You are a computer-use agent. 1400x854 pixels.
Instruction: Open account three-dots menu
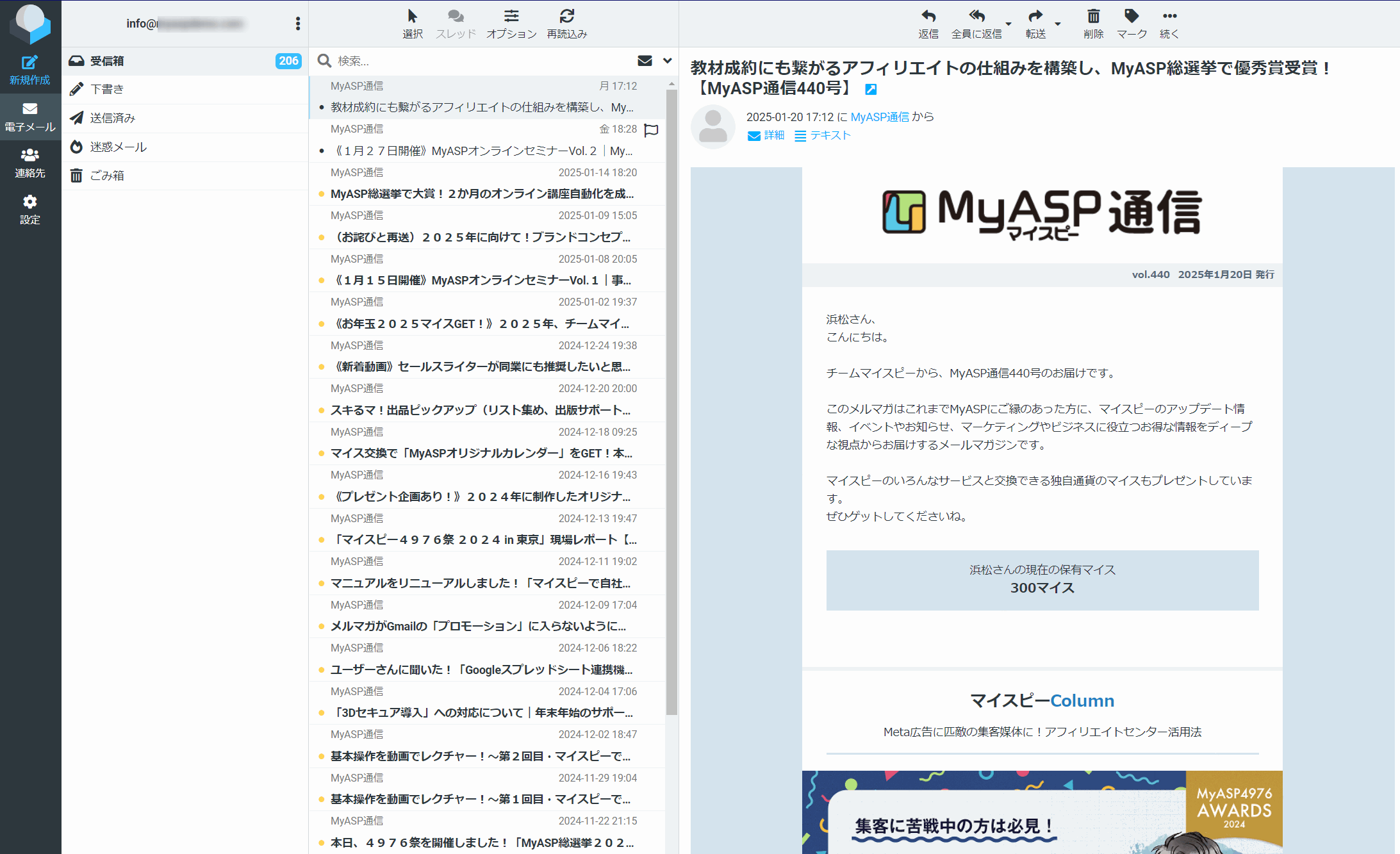point(298,24)
